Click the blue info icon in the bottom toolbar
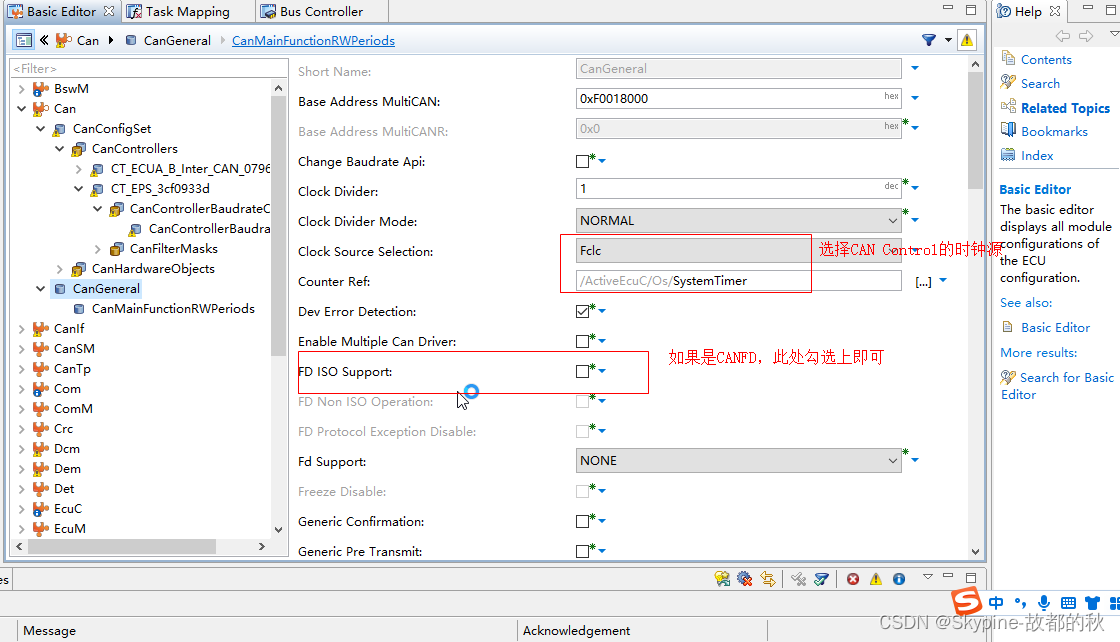The width and height of the screenshot is (1120, 642). [898, 578]
